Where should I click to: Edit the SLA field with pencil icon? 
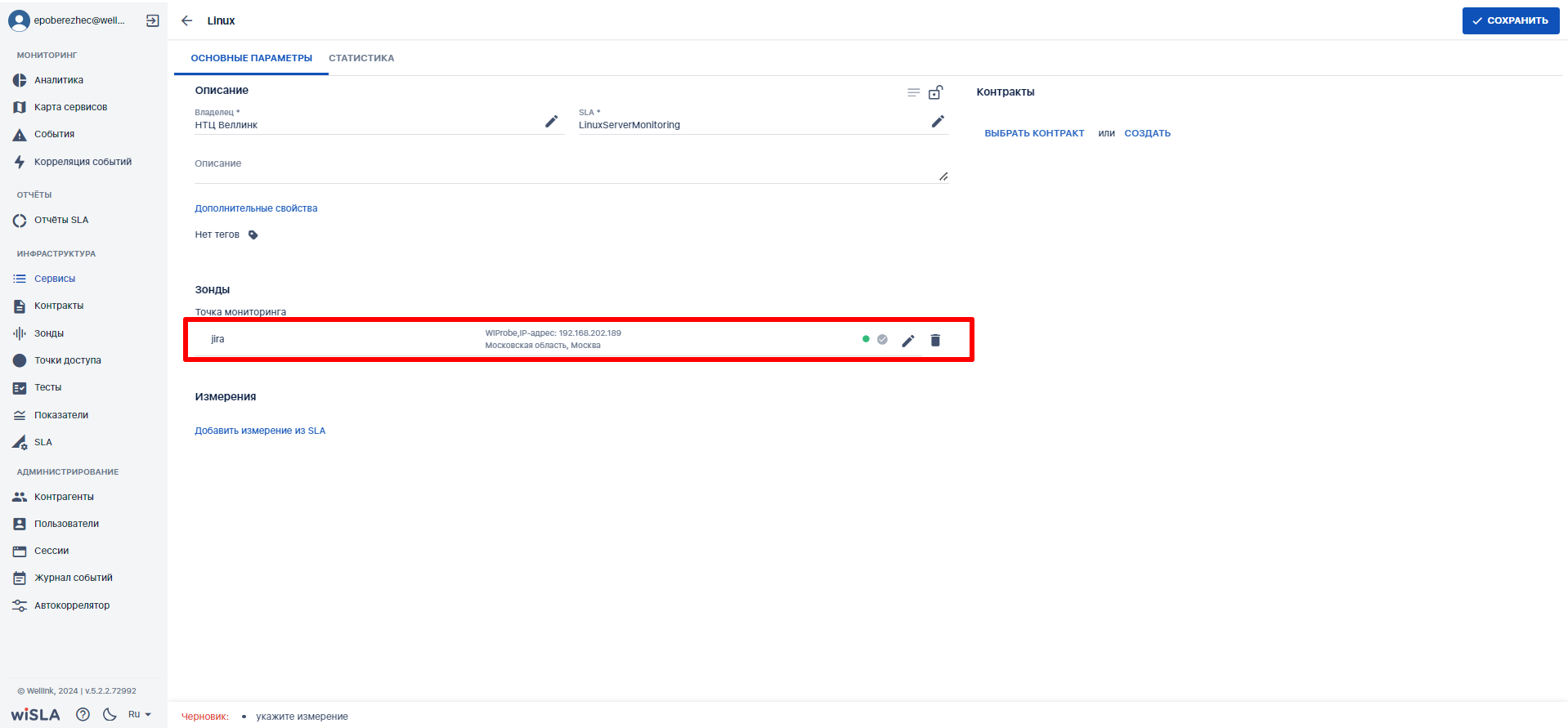[938, 121]
